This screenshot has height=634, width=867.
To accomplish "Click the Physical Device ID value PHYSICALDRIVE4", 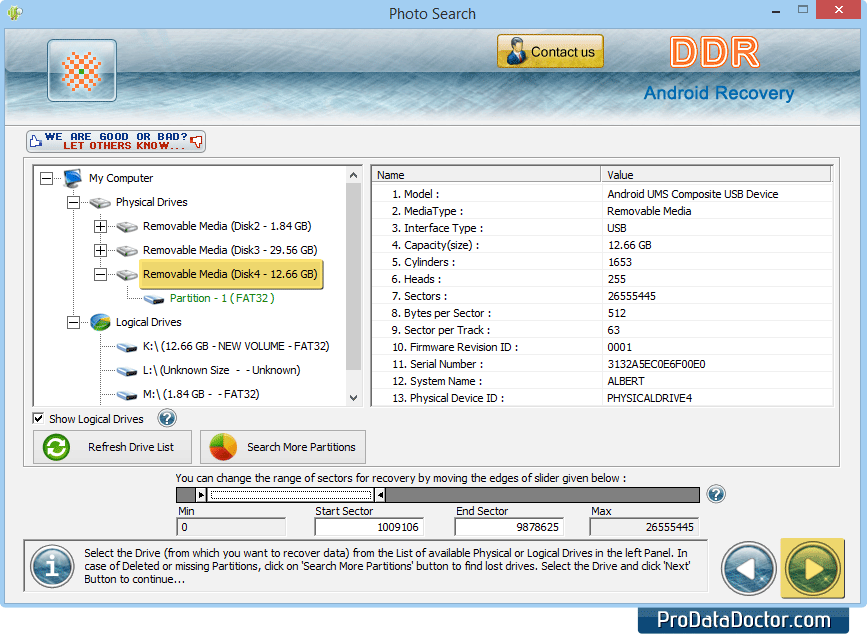I will (x=649, y=398).
